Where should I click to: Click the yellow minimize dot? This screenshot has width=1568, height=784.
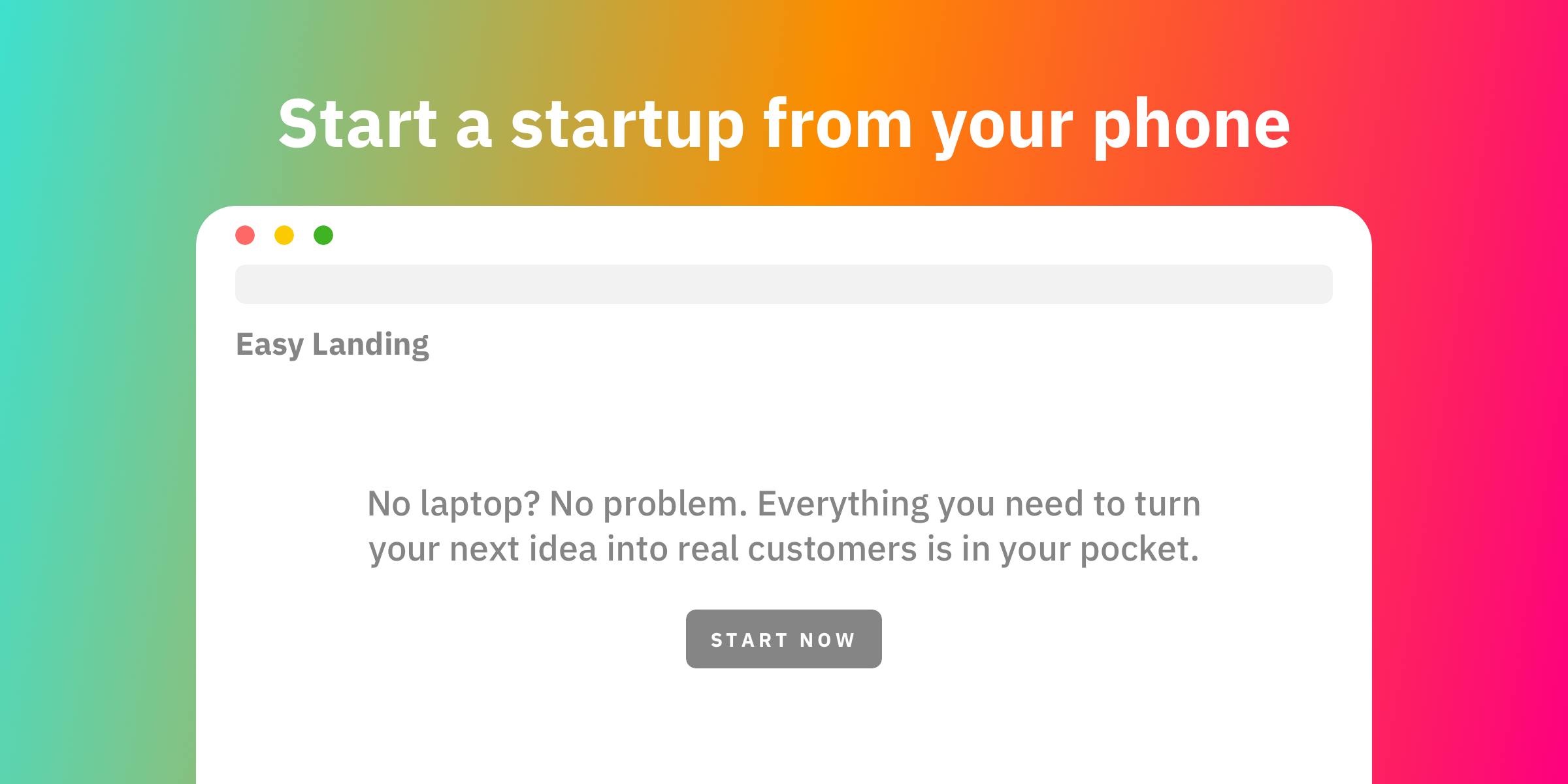[284, 235]
